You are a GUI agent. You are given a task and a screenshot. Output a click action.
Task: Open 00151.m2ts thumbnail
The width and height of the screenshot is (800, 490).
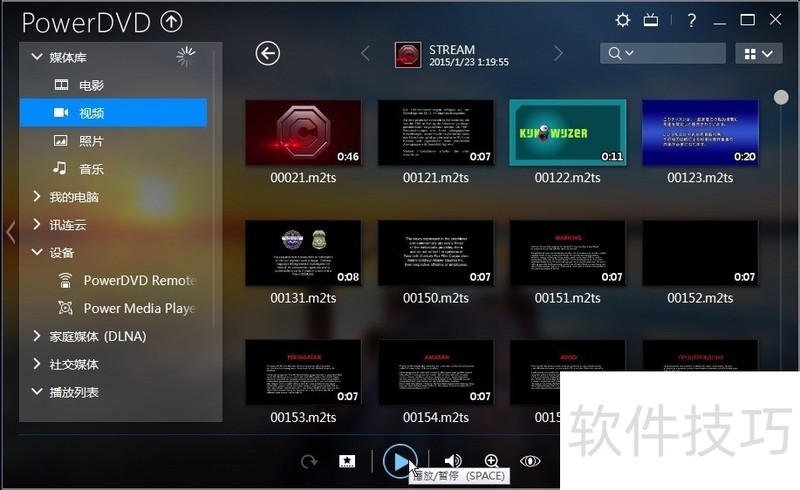(568, 253)
